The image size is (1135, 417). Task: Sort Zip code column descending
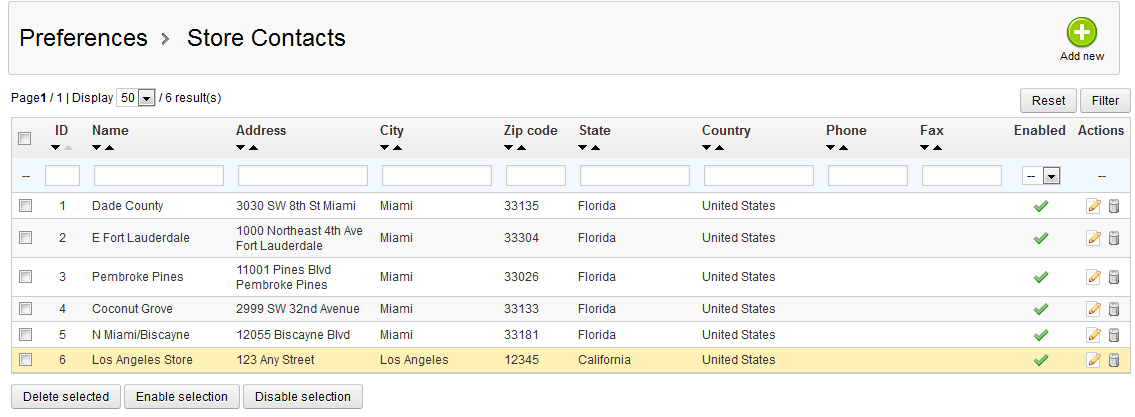tap(509, 148)
